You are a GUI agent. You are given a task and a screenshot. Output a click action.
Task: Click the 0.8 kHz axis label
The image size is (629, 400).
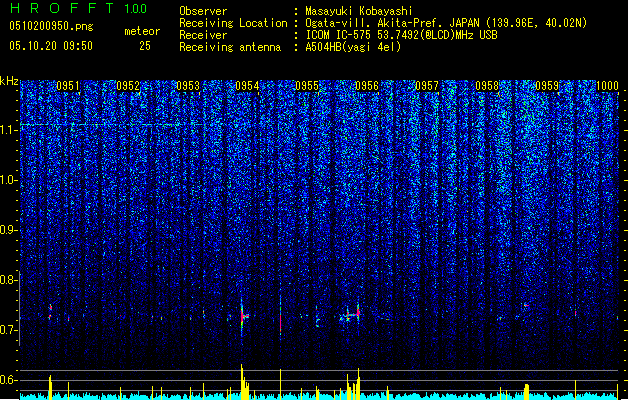click(x=8, y=280)
